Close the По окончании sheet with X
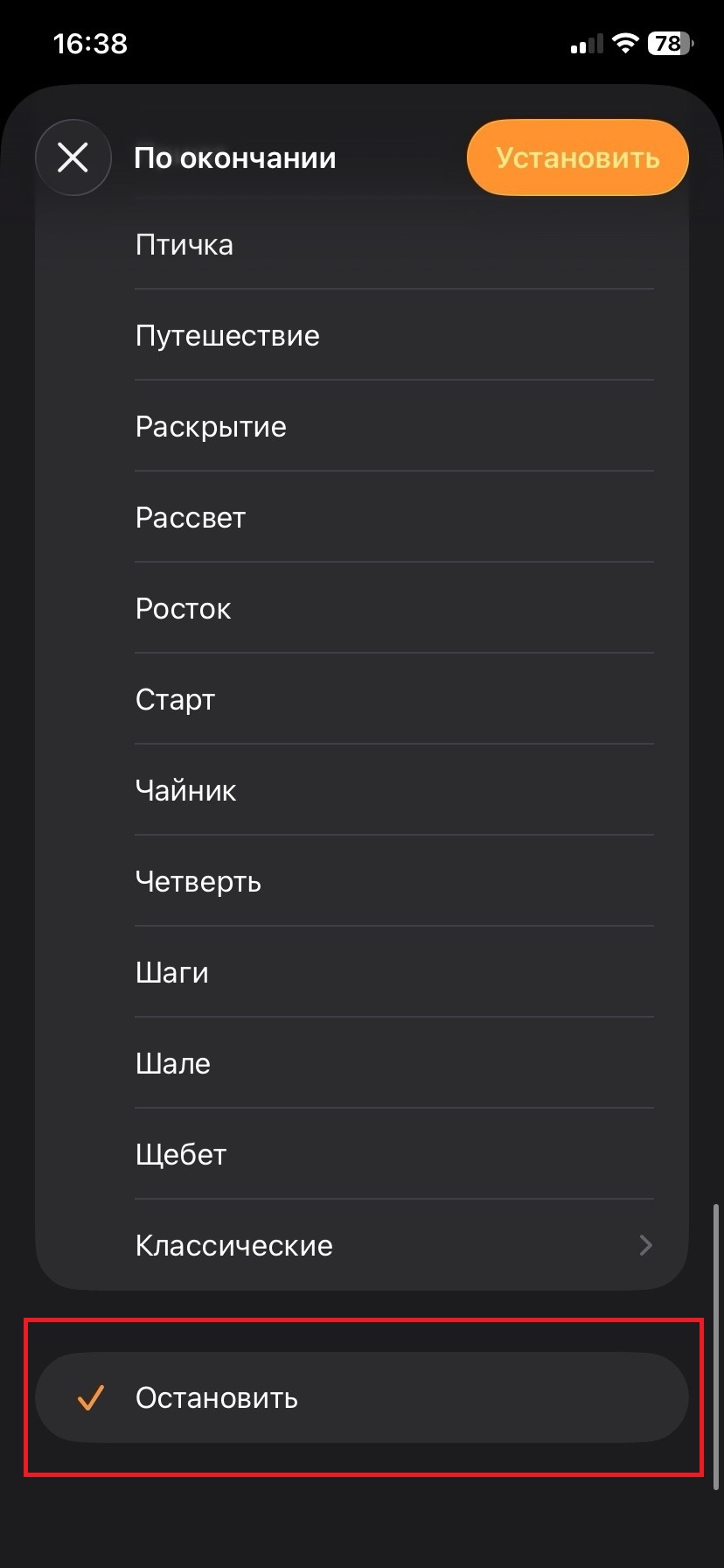This screenshot has width=724, height=1568. [73, 157]
